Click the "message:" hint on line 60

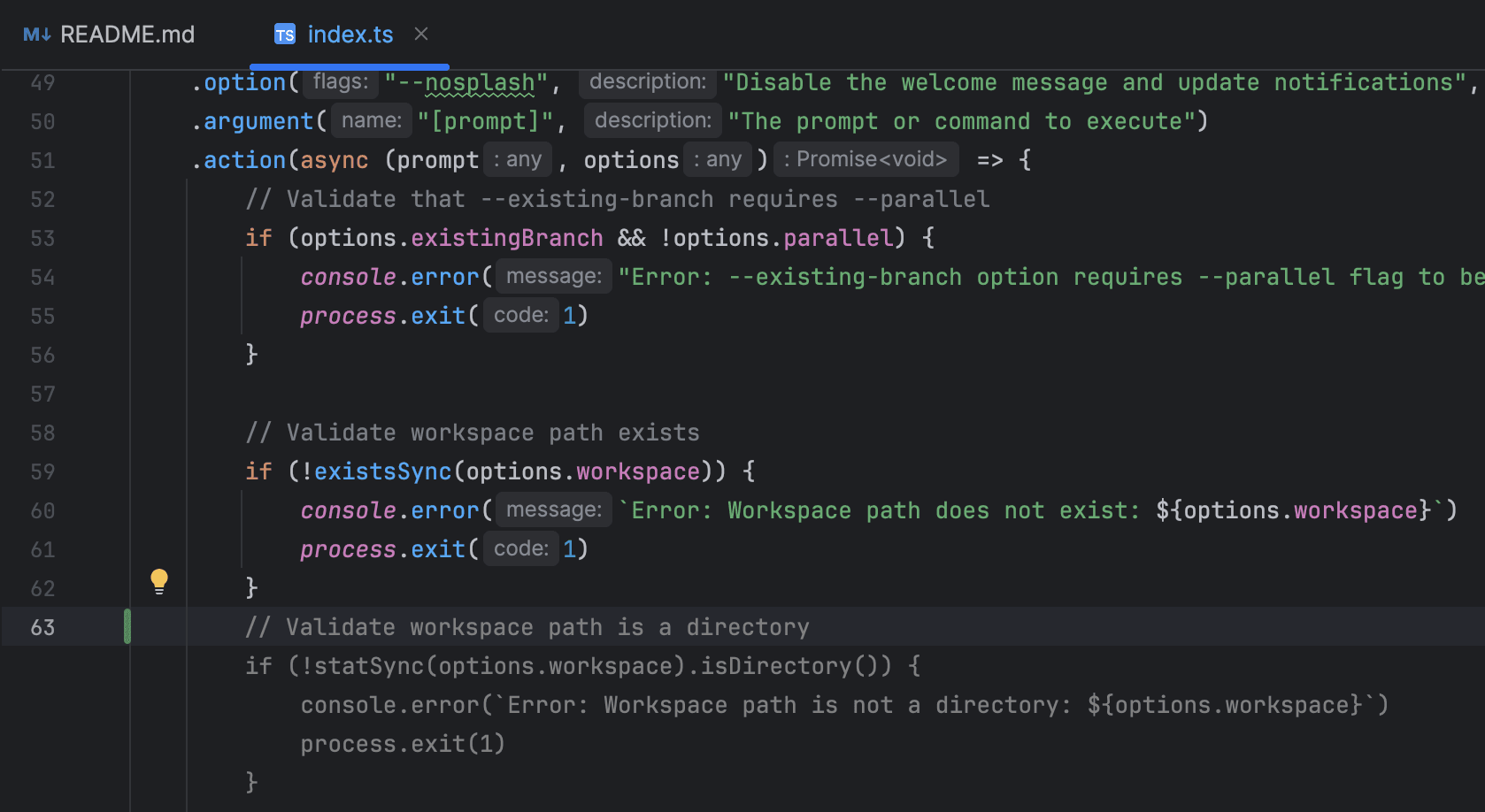pos(553,509)
